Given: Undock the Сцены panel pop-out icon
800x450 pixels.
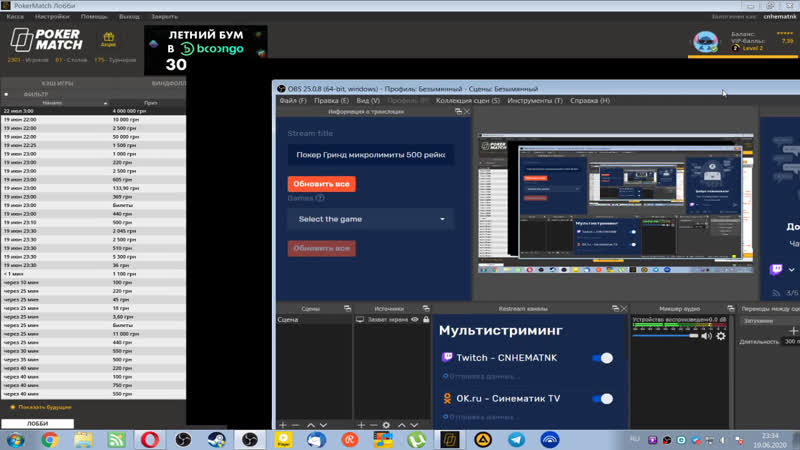Looking at the screenshot, I should click(x=347, y=308).
